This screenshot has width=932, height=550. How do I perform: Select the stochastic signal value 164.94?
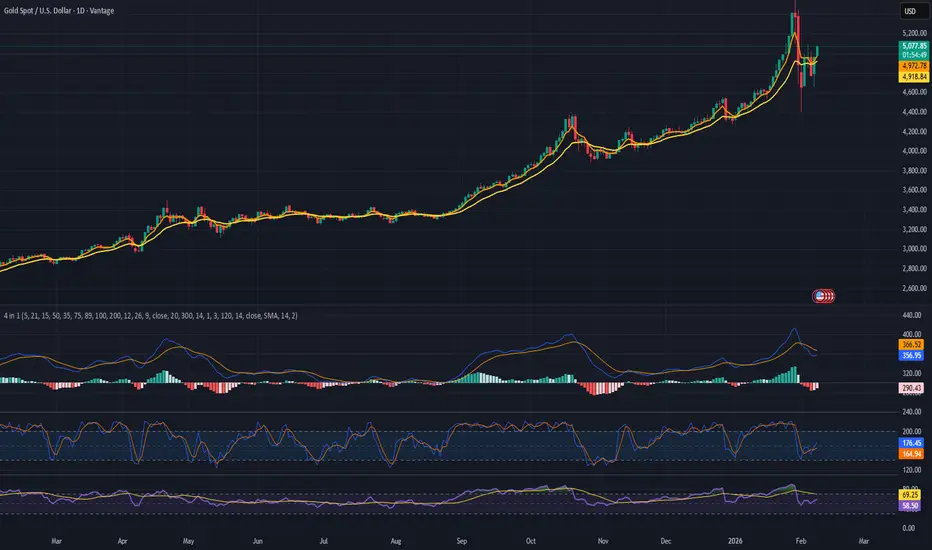point(911,454)
